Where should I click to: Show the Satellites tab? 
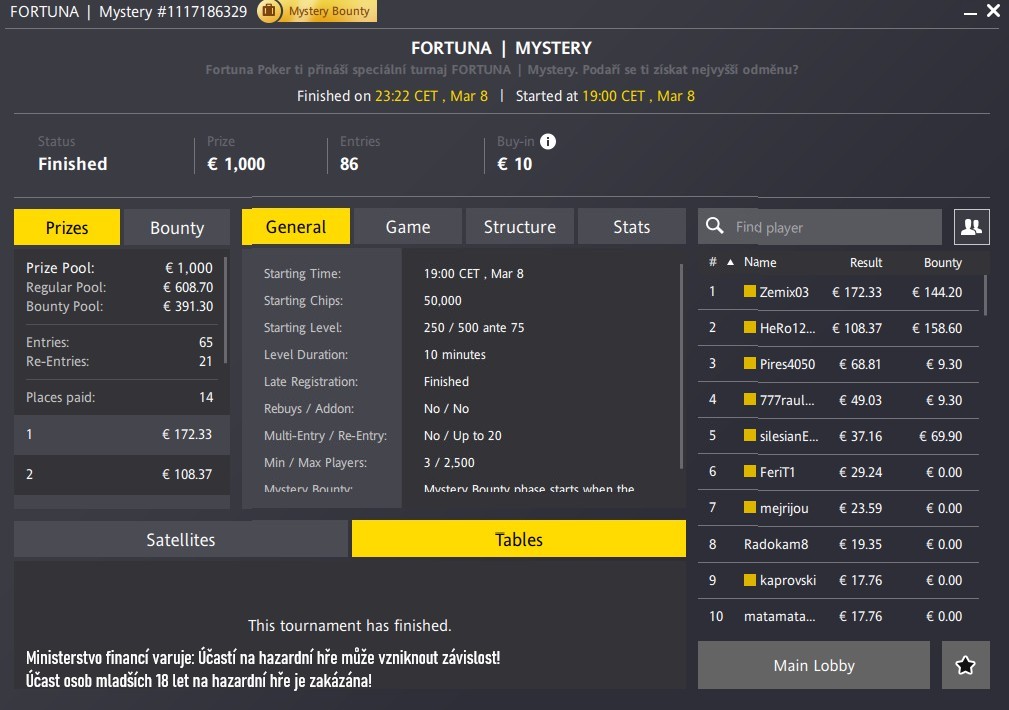[181, 539]
